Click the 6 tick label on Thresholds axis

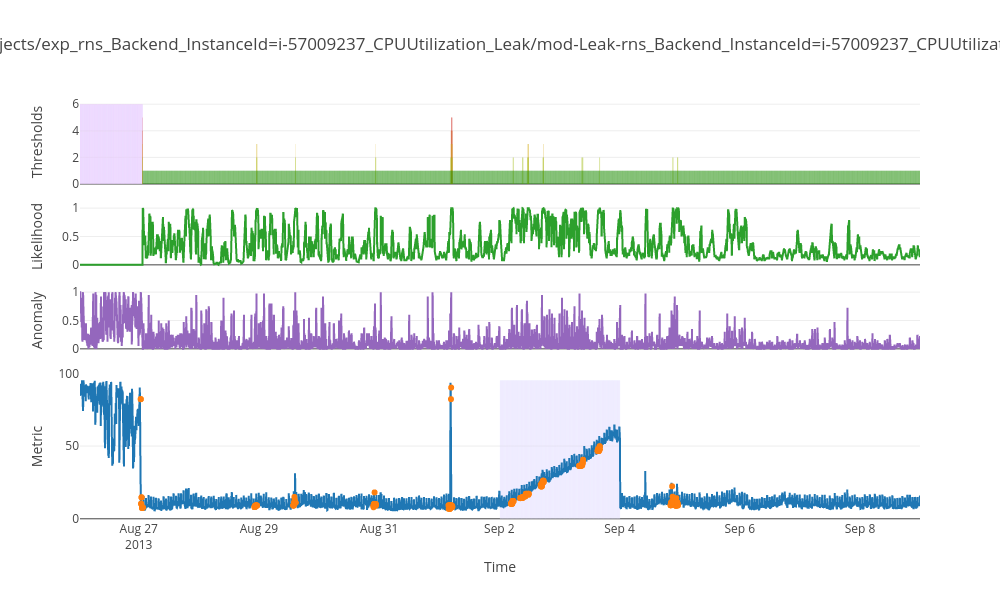[x=75, y=104]
